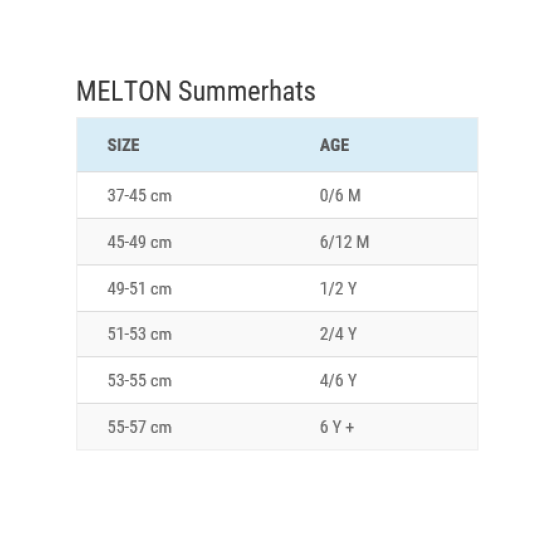The image size is (560, 560).
Task: Click the 53-55 cm size cell
Action: pos(140,380)
